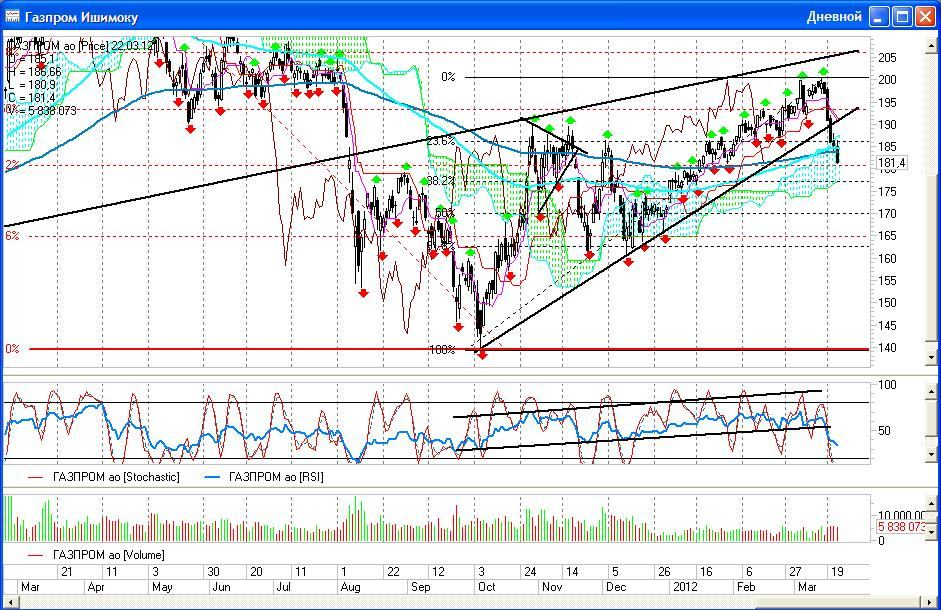The image size is (941, 610).
Task: Click the day label 19 on time axis
Action: 837,572
